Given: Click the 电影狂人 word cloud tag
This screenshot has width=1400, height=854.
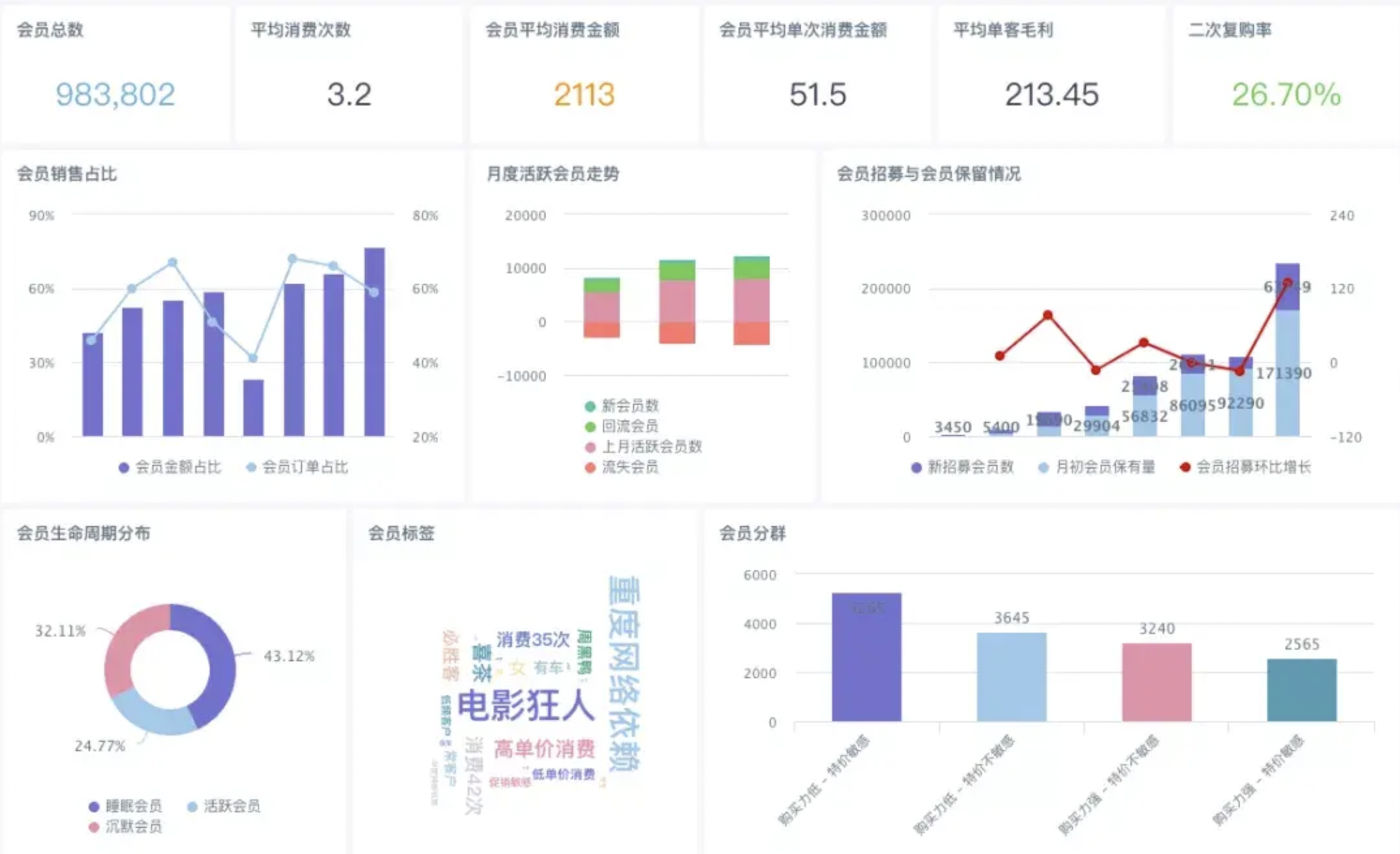Looking at the screenshot, I should [526, 706].
